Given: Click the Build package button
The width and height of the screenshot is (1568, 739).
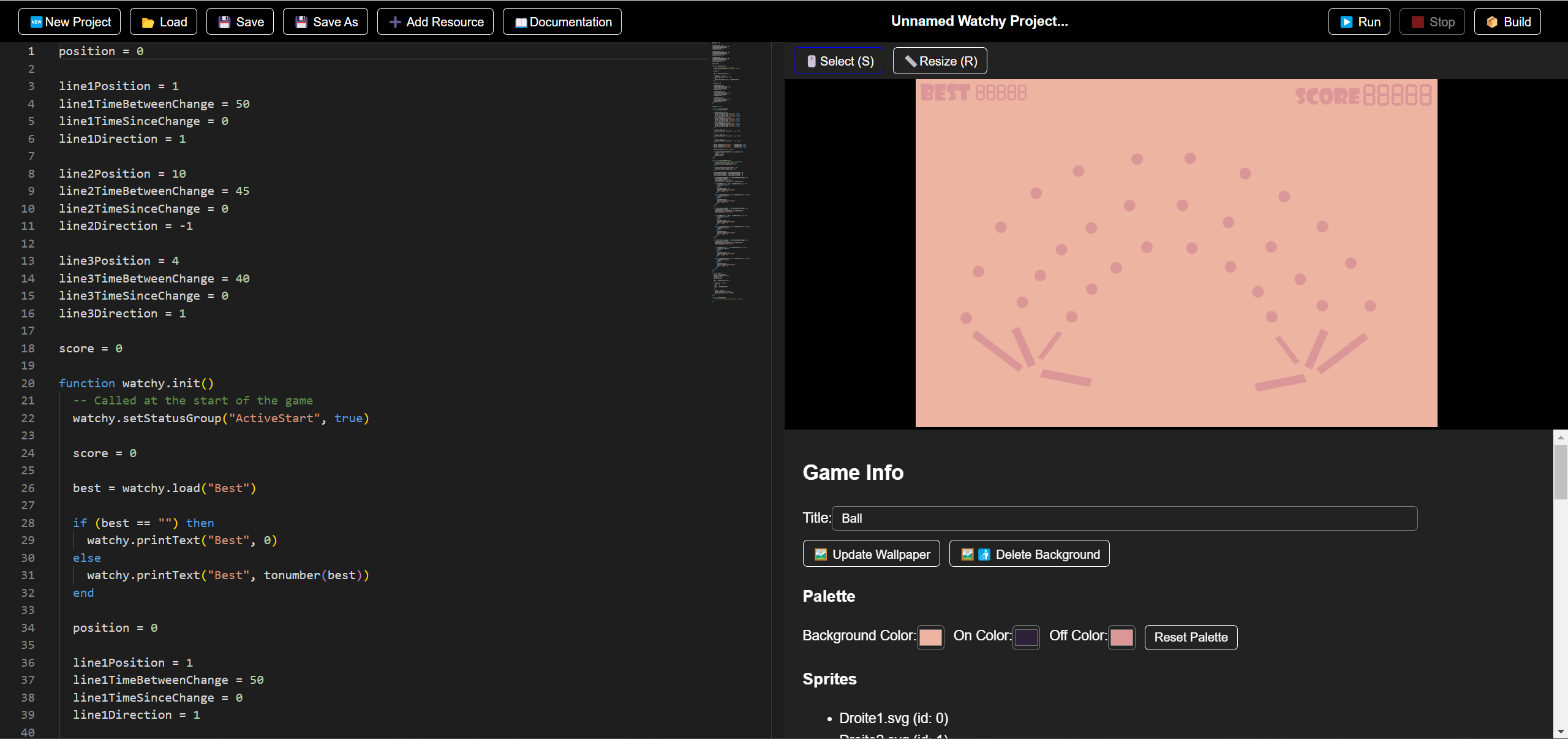Looking at the screenshot, I should coord(1507,22).
